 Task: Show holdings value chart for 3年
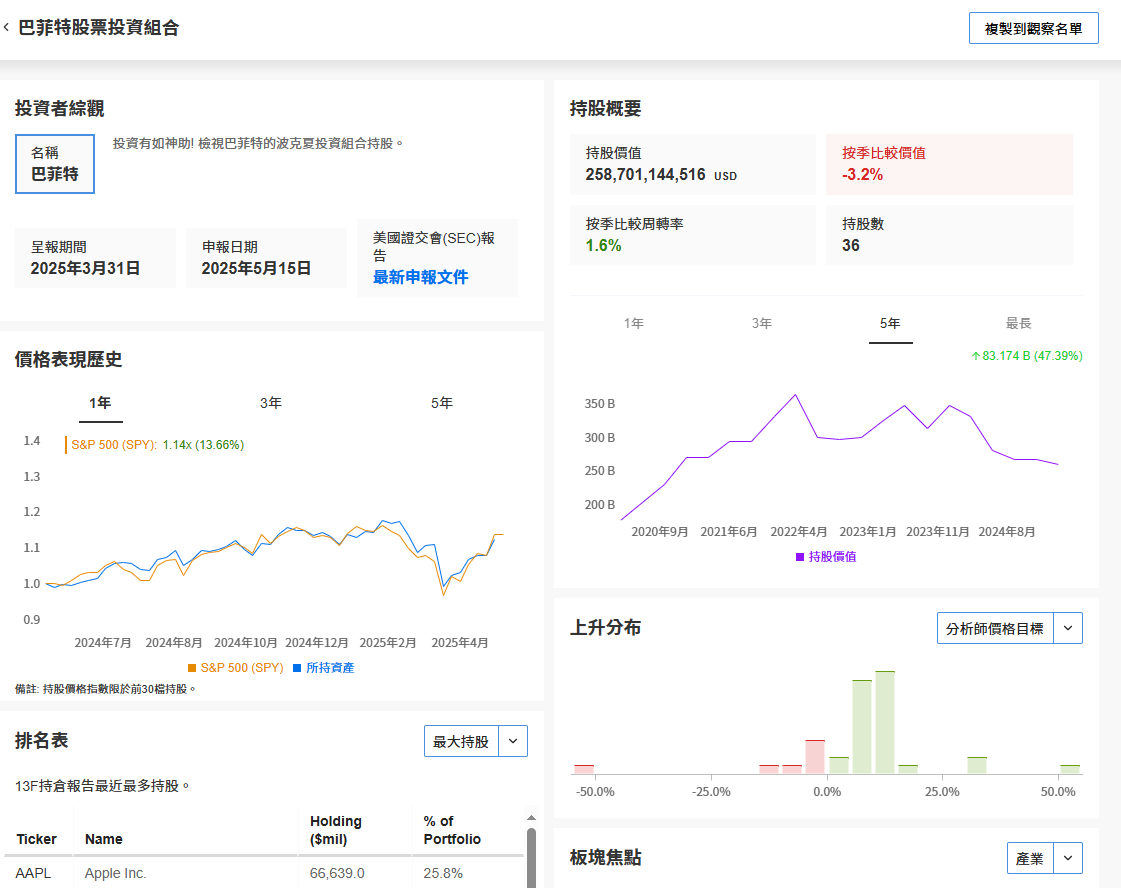pos(762,324)
